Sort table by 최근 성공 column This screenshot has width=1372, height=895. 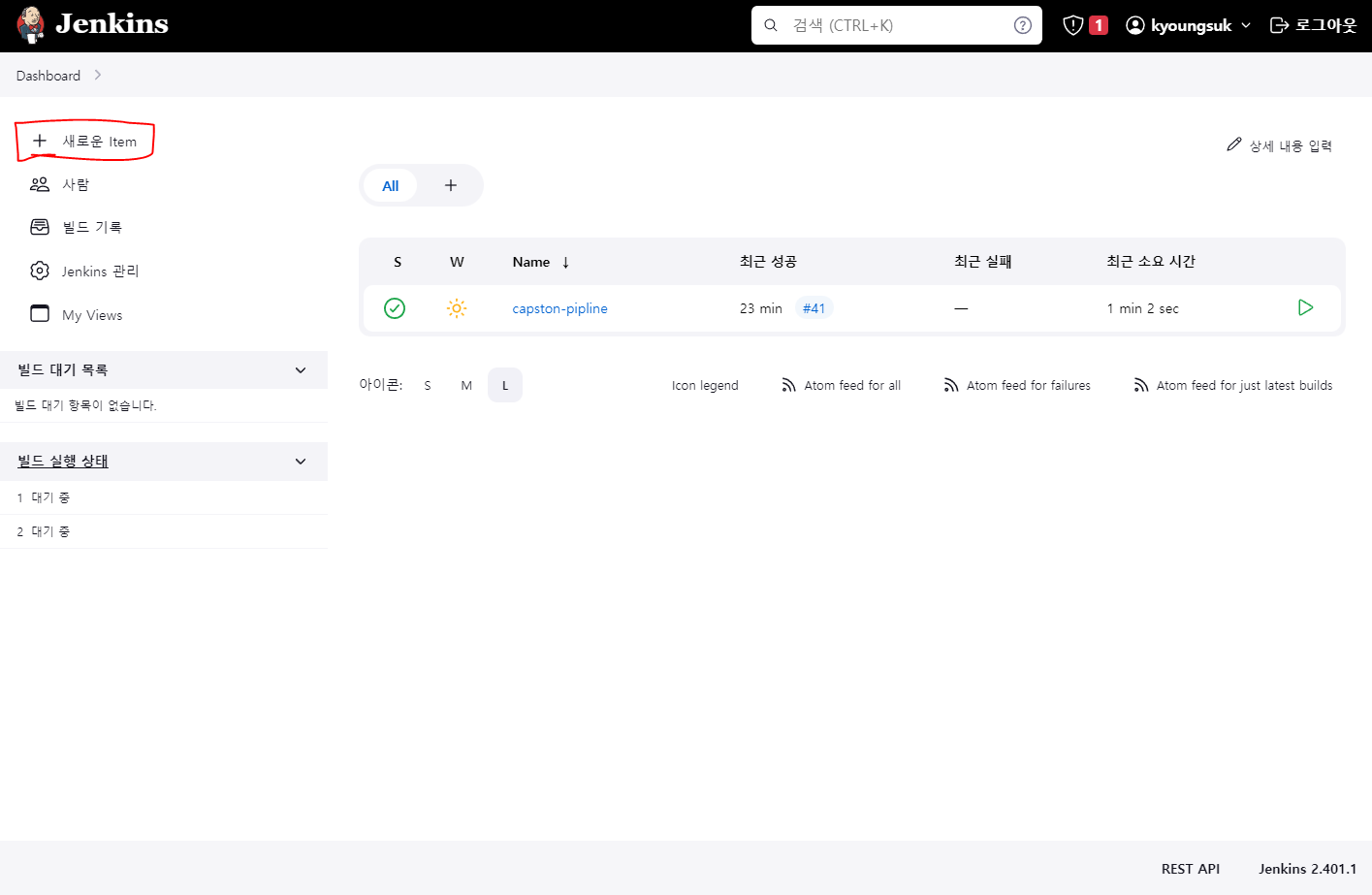[768, 262]
